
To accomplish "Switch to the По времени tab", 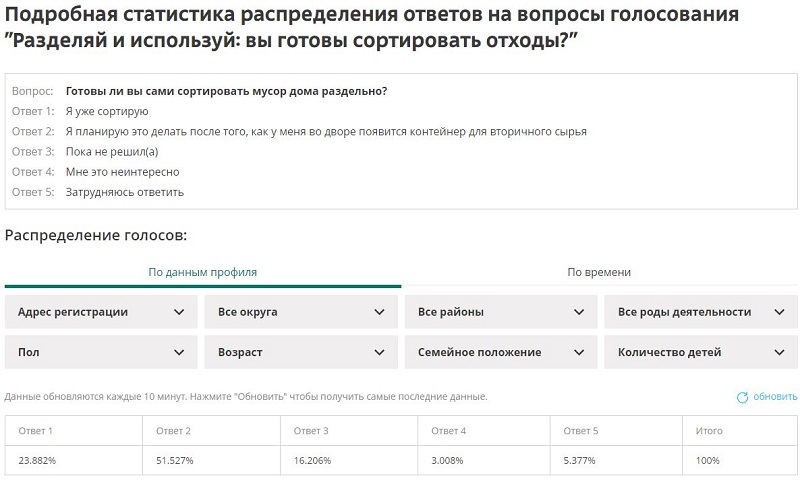I will coord(599,272).
